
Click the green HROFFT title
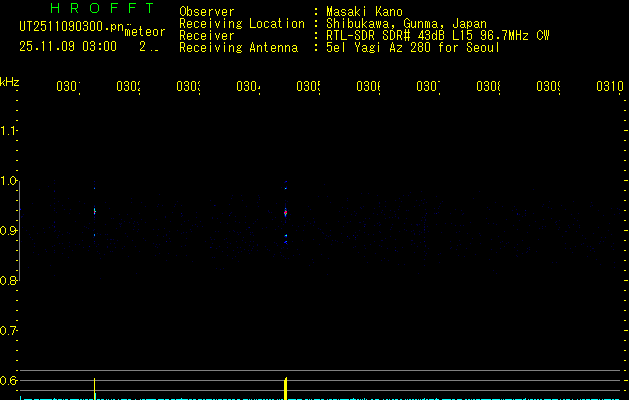pos(103,8)
